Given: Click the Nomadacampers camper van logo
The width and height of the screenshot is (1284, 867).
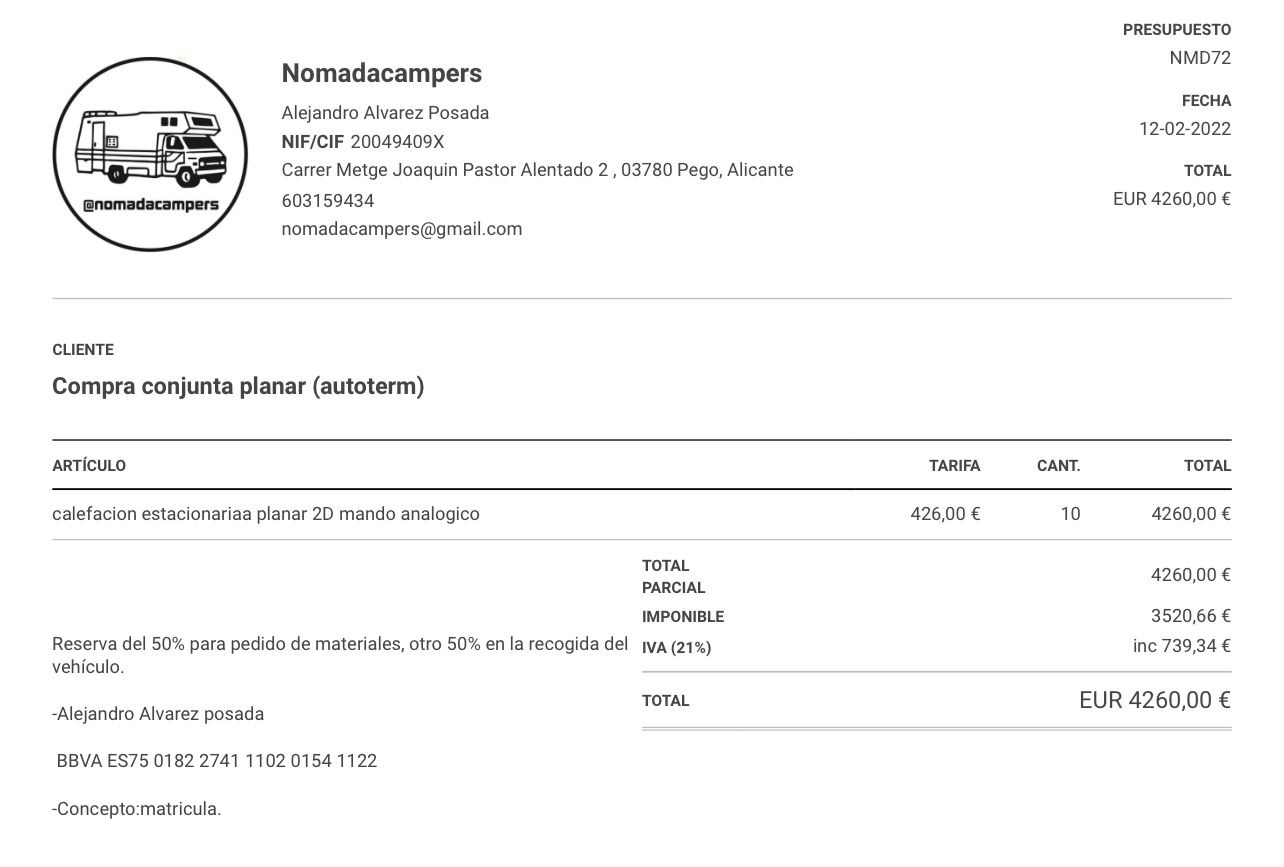Looking at the screenshot, I should [150, 154].
